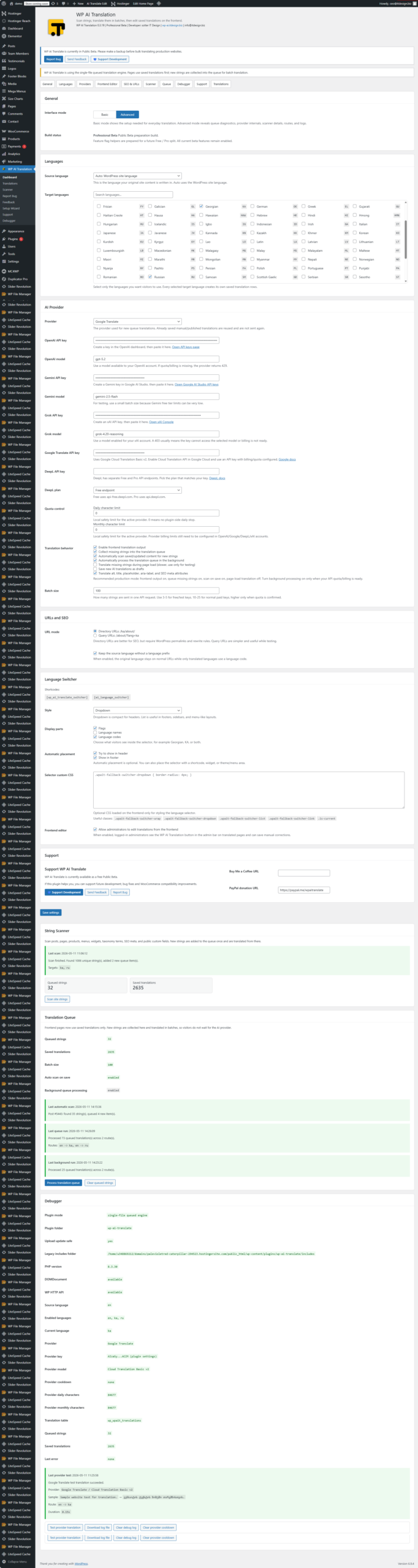Click the WP AI Translation plugin logo
This screenshot has width=418, height=1568.
[x=56, y=28]
